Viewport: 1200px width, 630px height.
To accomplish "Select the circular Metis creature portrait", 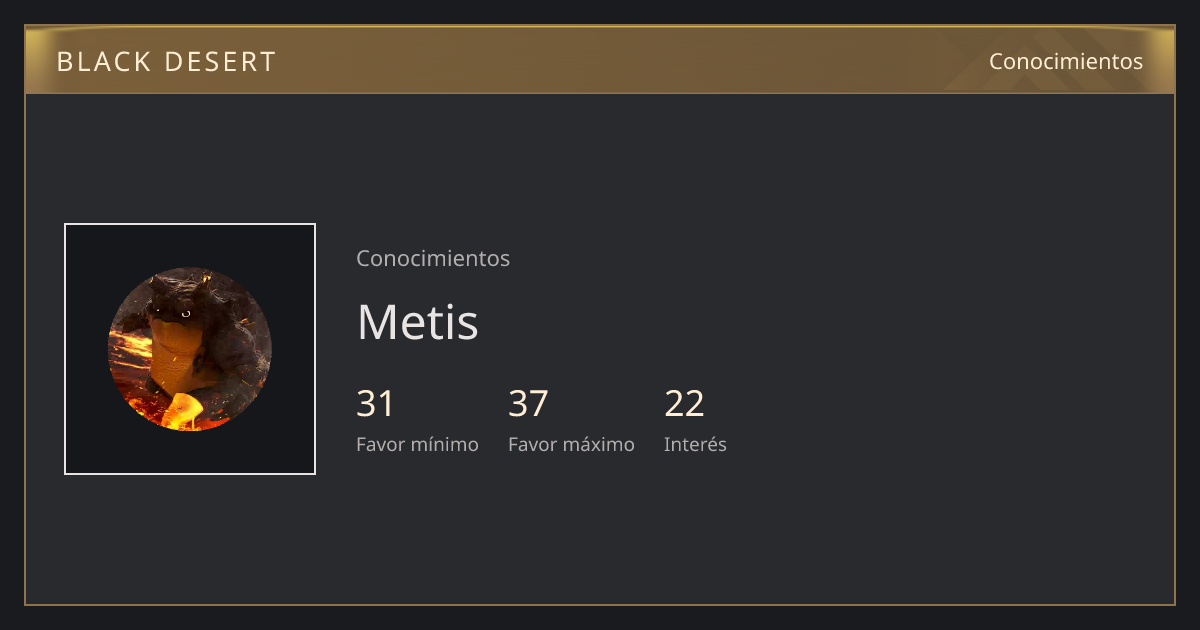I will coord(190,349).
